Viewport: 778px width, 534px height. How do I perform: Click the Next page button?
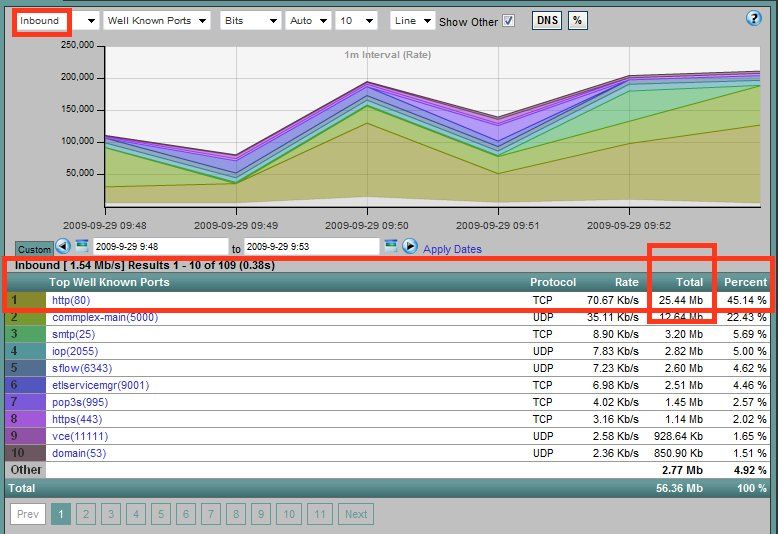click(356, 514)
